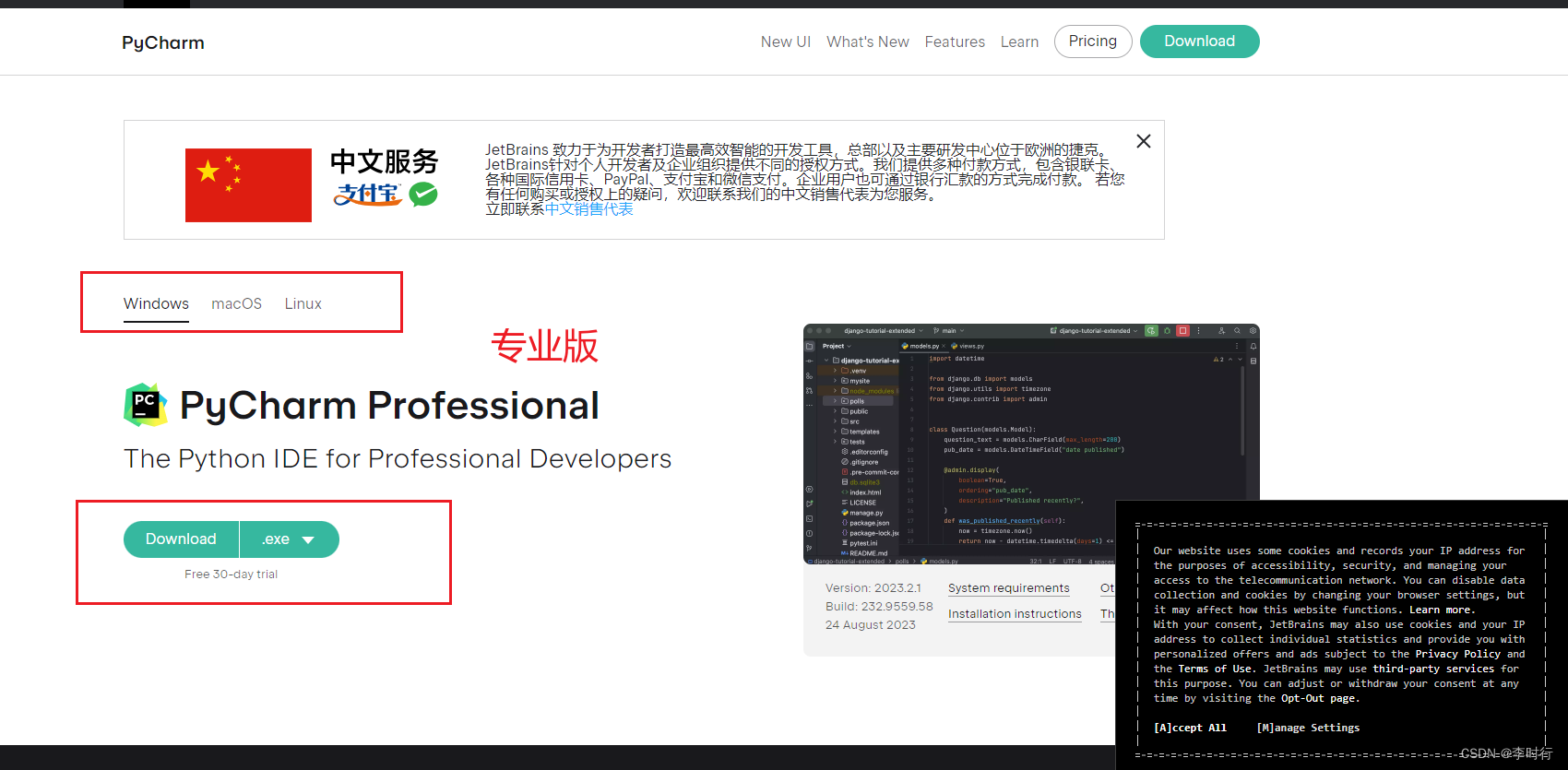Open [M]anage Settings for cookies

(1308, 728)
